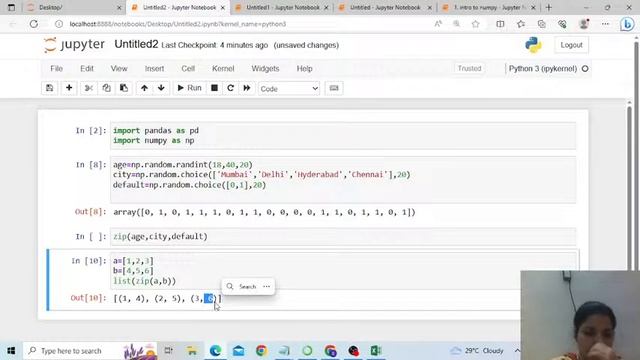Open browser favorites list icon

click(521, 24)
